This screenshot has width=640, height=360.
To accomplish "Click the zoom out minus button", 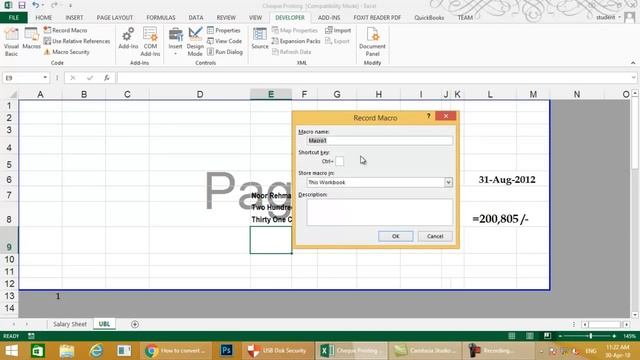I will click(x=560, y=336).
